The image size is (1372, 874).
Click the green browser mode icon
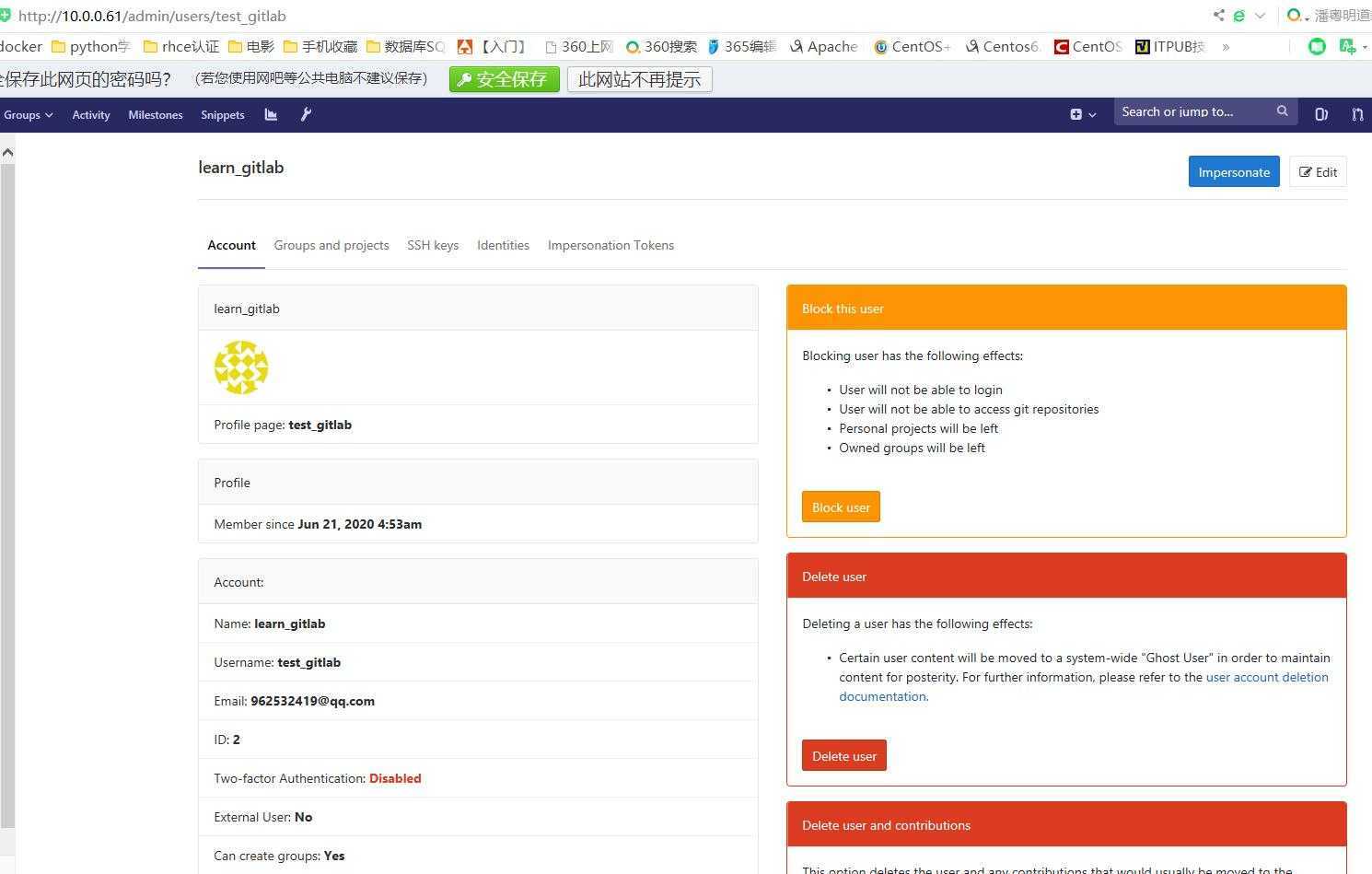coord(1239,16)
